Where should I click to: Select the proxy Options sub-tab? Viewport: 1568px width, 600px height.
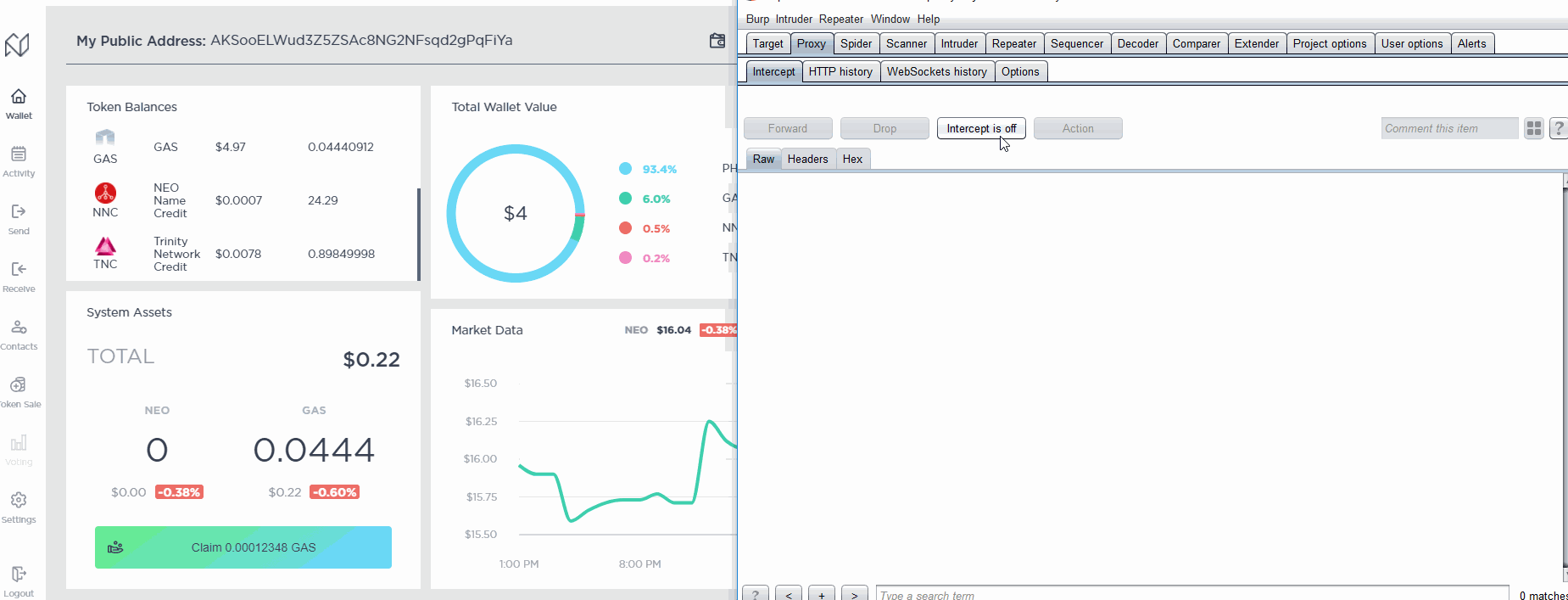(x=1020, y=71)
